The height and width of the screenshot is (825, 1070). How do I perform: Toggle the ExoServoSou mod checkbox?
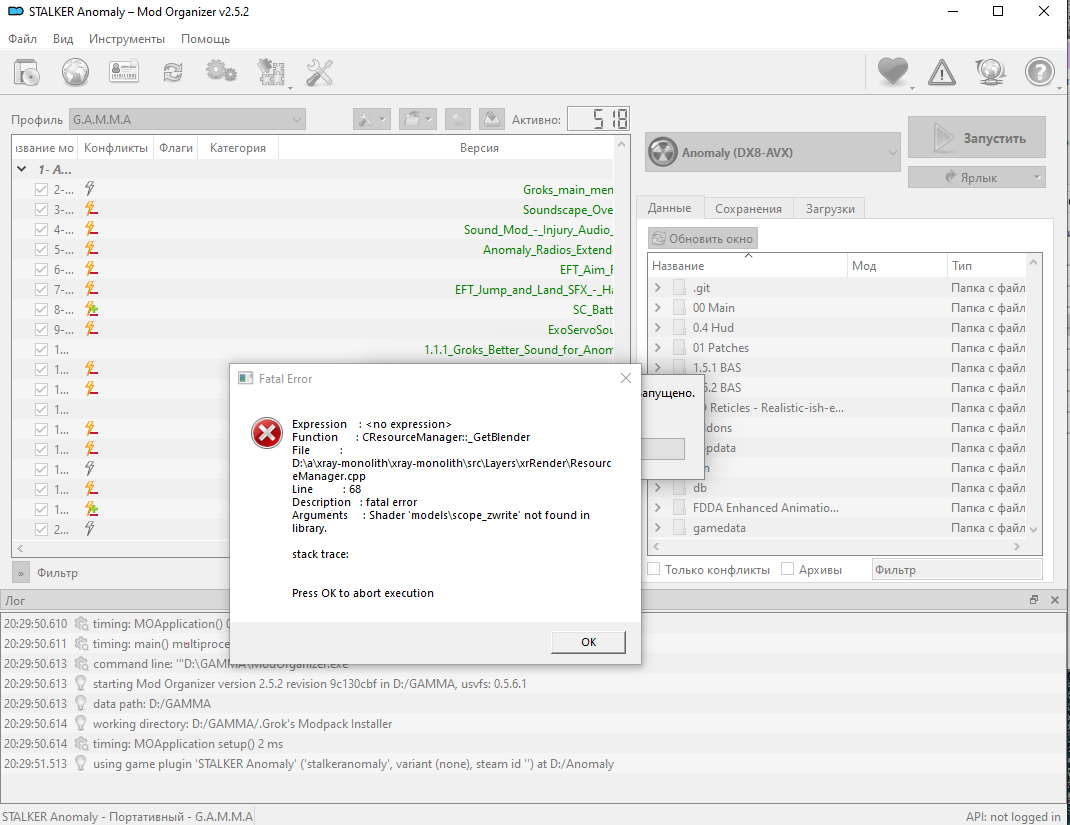point(42,330)
